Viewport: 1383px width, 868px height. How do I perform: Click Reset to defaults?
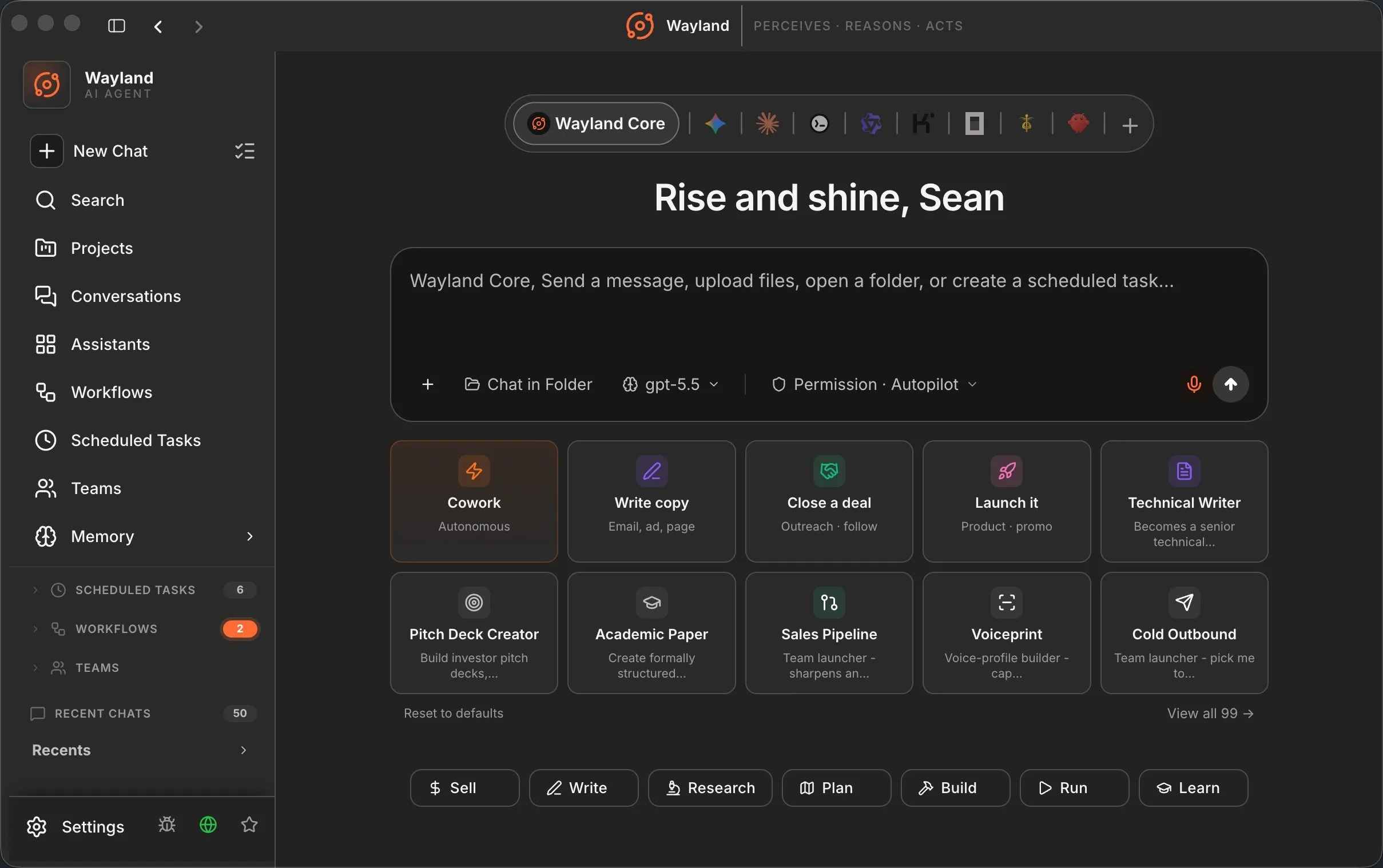pyautogui.click(x=454, y=713)
